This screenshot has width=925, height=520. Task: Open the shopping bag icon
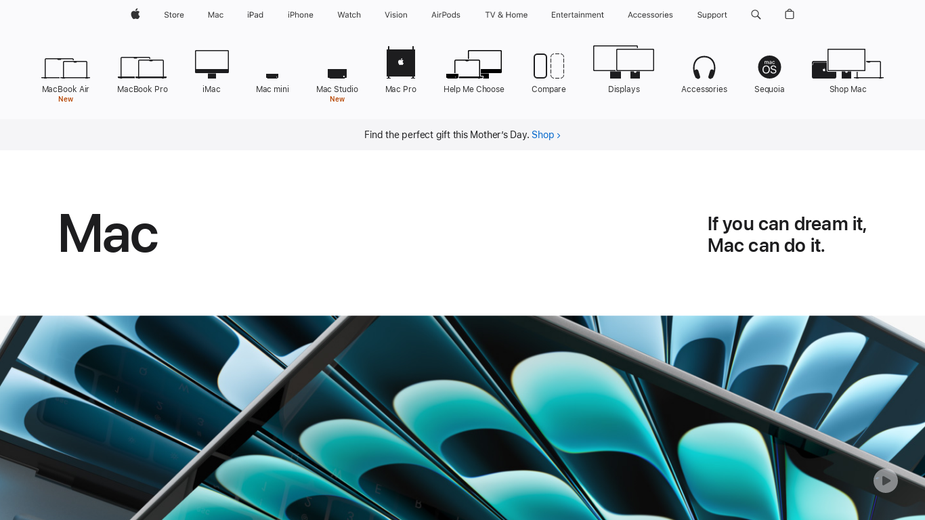[x=789, y=14]
